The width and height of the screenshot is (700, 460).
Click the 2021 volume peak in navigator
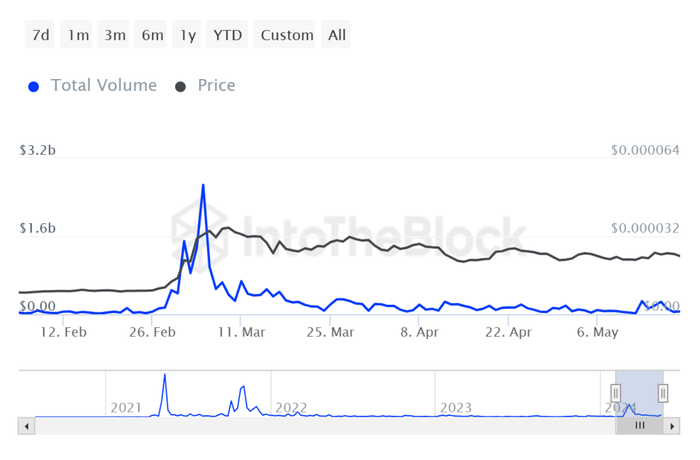pos(165,375)
